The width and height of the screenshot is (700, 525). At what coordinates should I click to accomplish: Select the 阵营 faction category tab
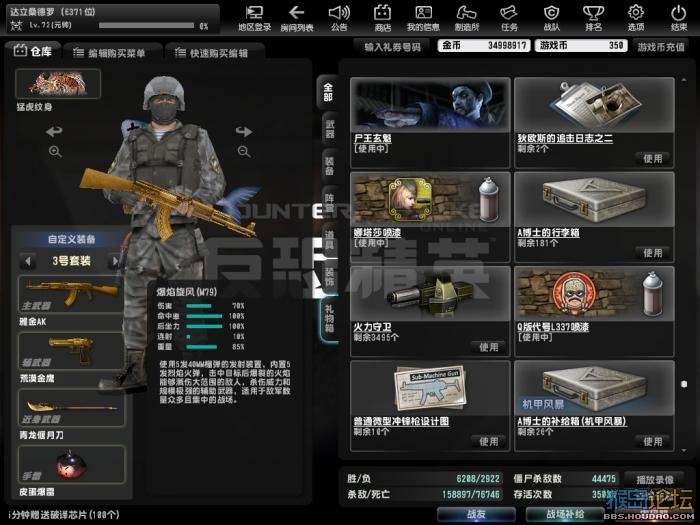(x=329, y=202)
